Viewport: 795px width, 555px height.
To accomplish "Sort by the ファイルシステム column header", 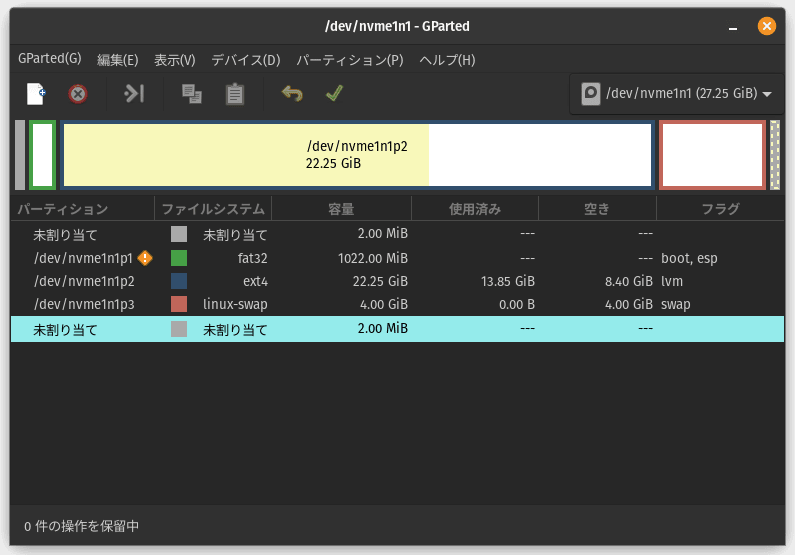I will click(x=213, y=209).
